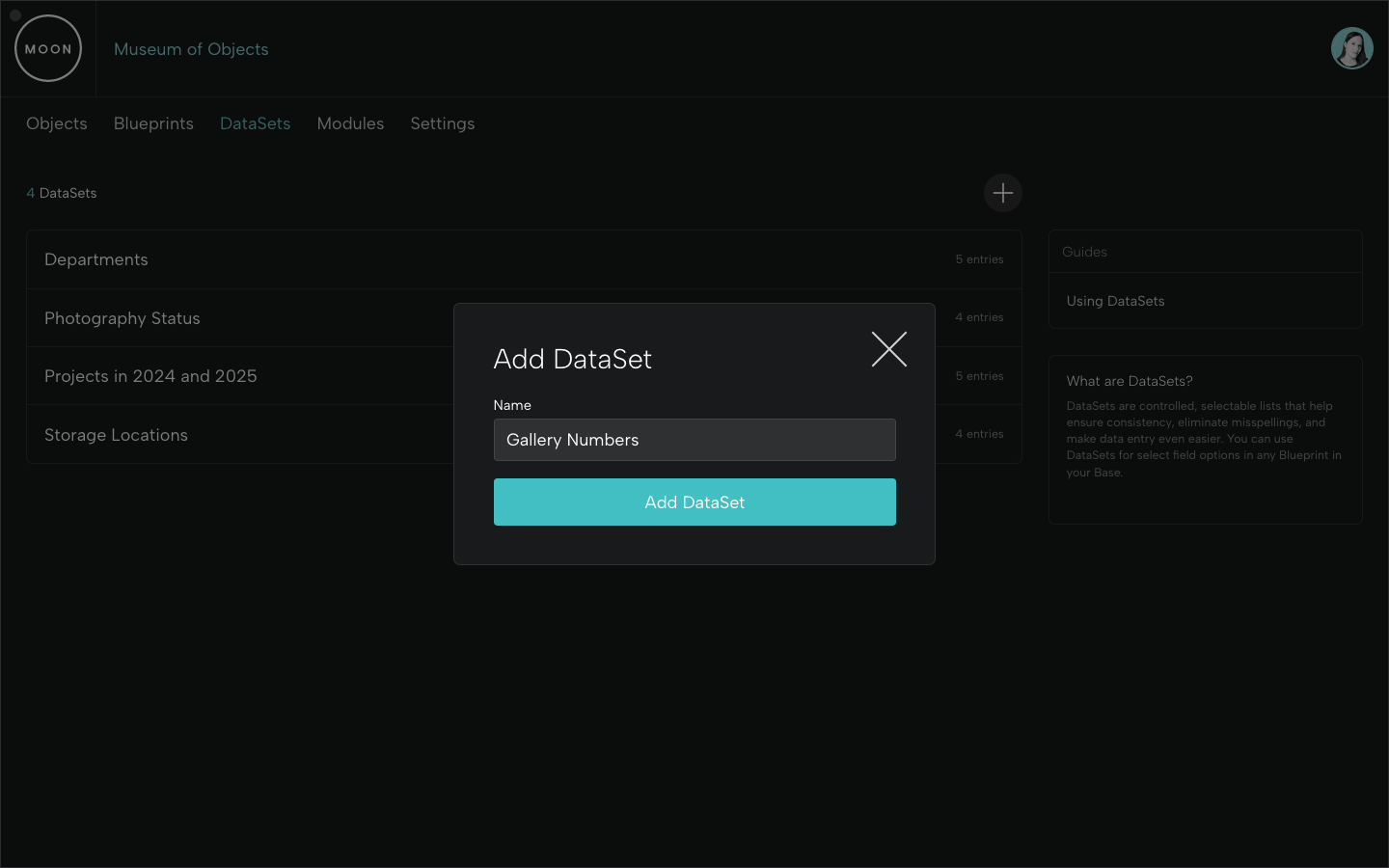1389x868 pixels.
Task: Click 4 entries count for Storage Locations
Action: pyautogui.click(x=979, y=434)
